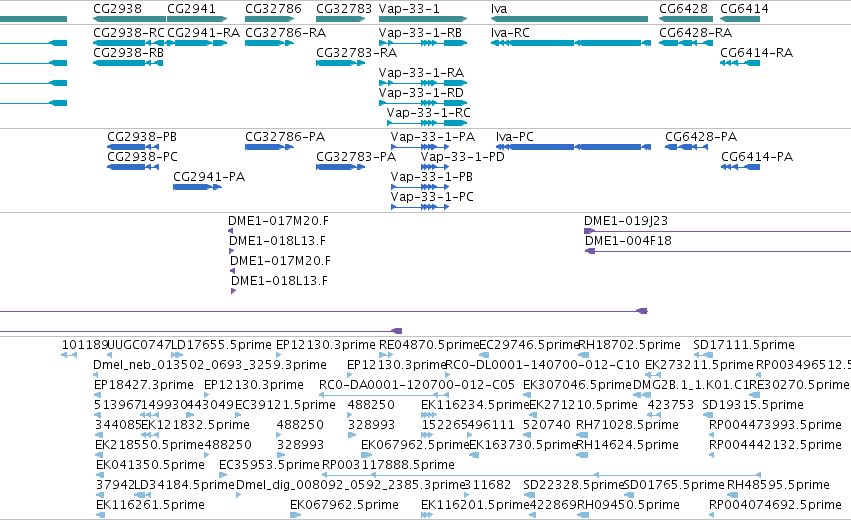Click protein label Vap-33-1-PC

click(x=432, y=197)
